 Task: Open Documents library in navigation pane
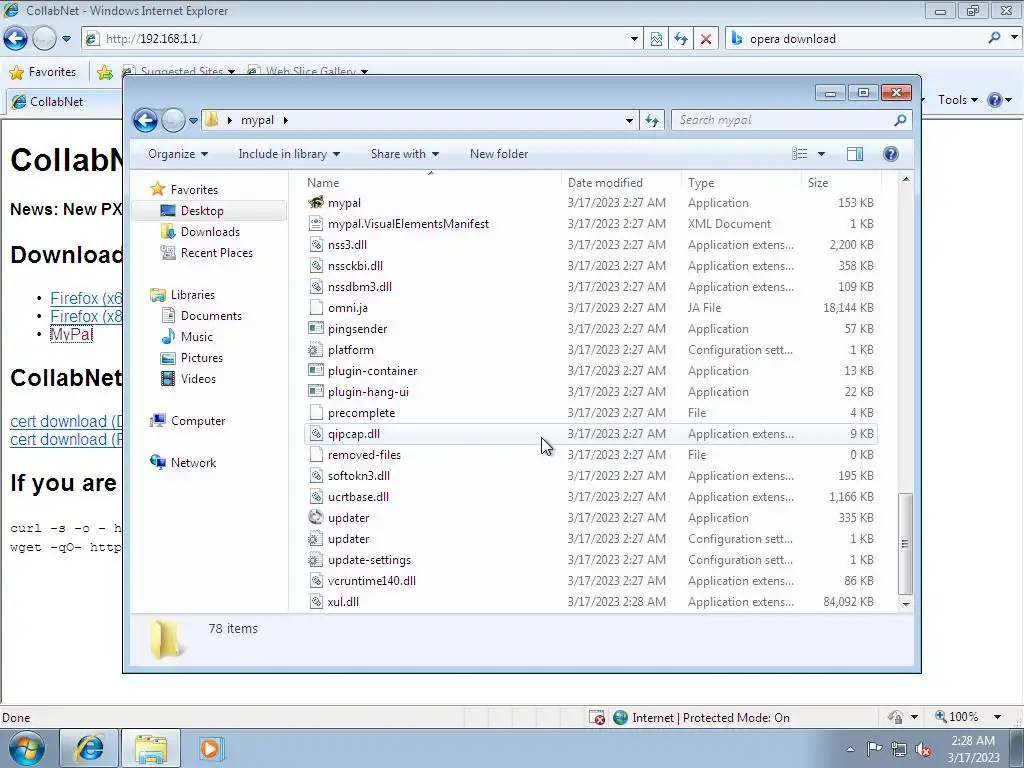click(211, 315)
